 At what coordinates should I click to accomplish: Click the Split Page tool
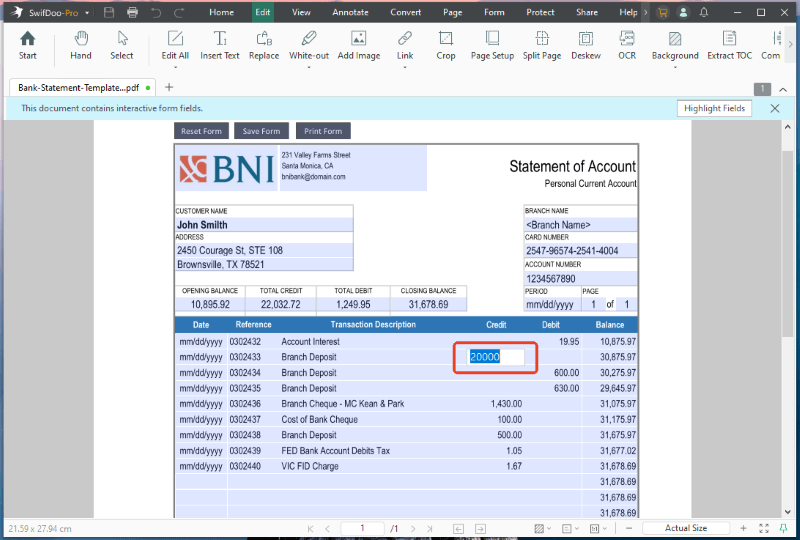click(x=542, y=45)
